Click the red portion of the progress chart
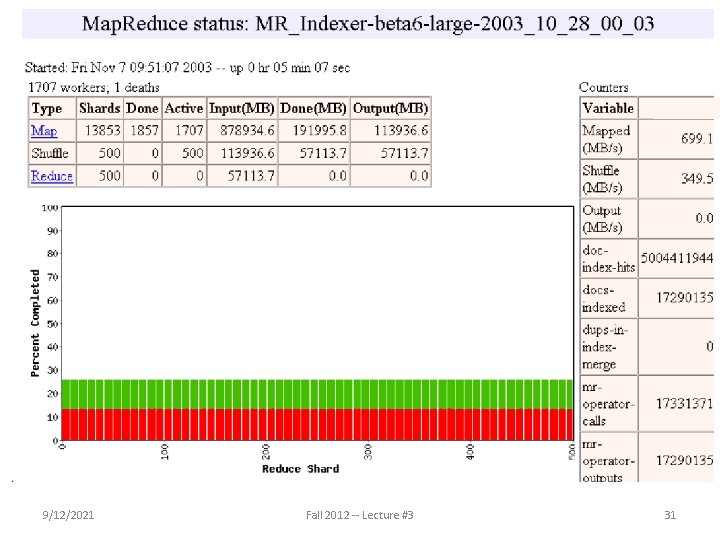720x540 pixels. tap(317, 425)
